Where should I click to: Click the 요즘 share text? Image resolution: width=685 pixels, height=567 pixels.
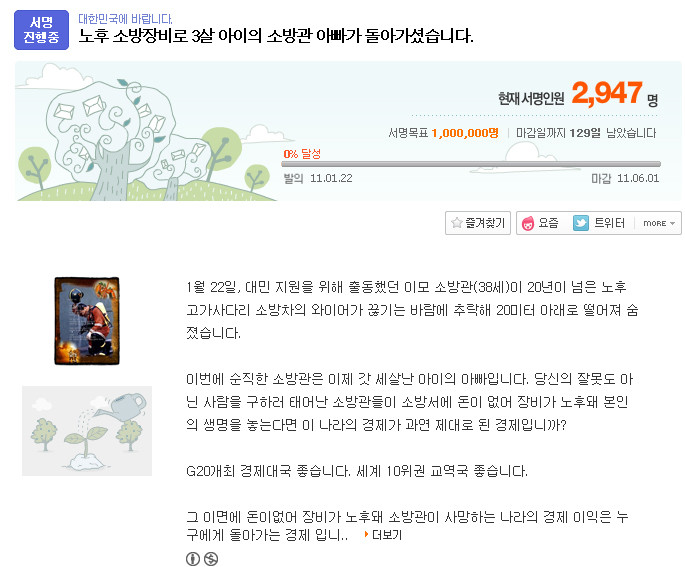[x=548, y=223]
